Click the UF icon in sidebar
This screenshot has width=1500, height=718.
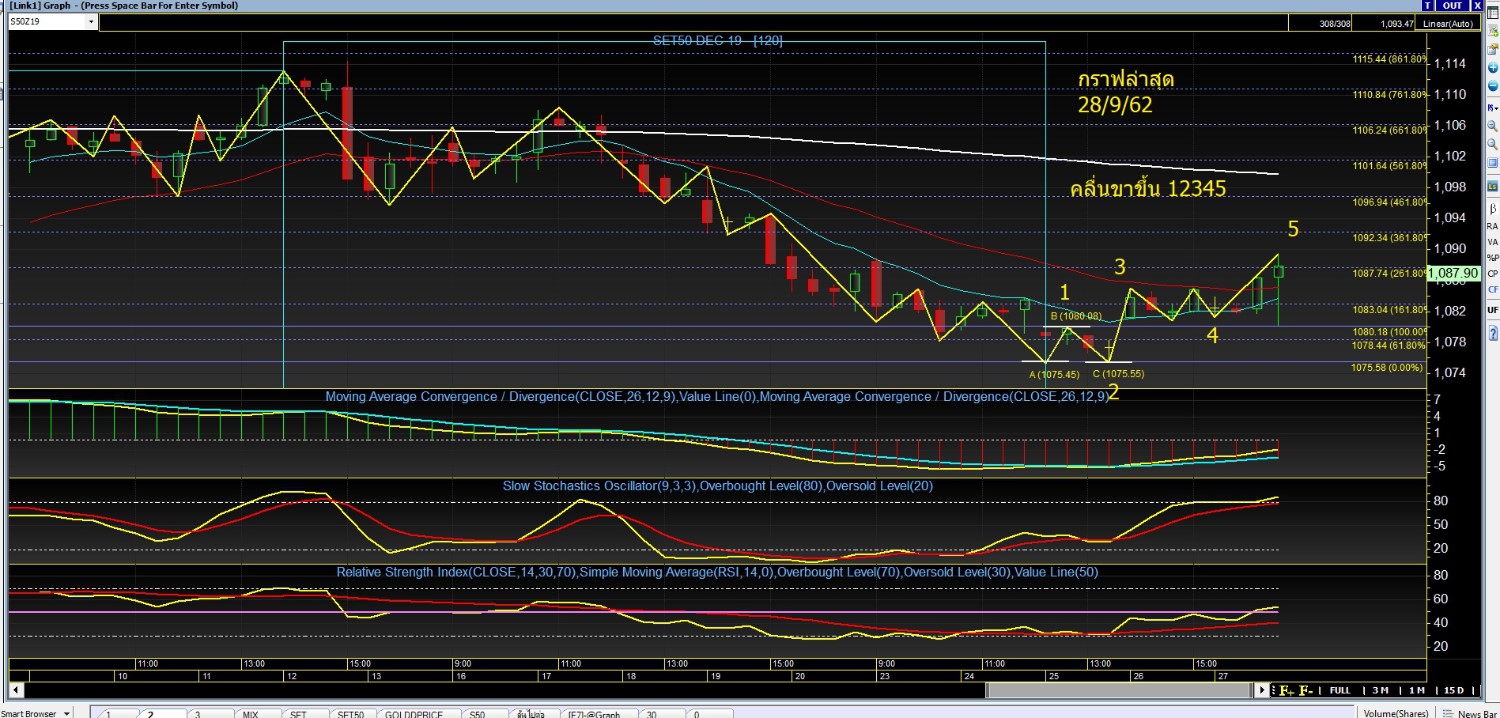(x=1493, y=310)
